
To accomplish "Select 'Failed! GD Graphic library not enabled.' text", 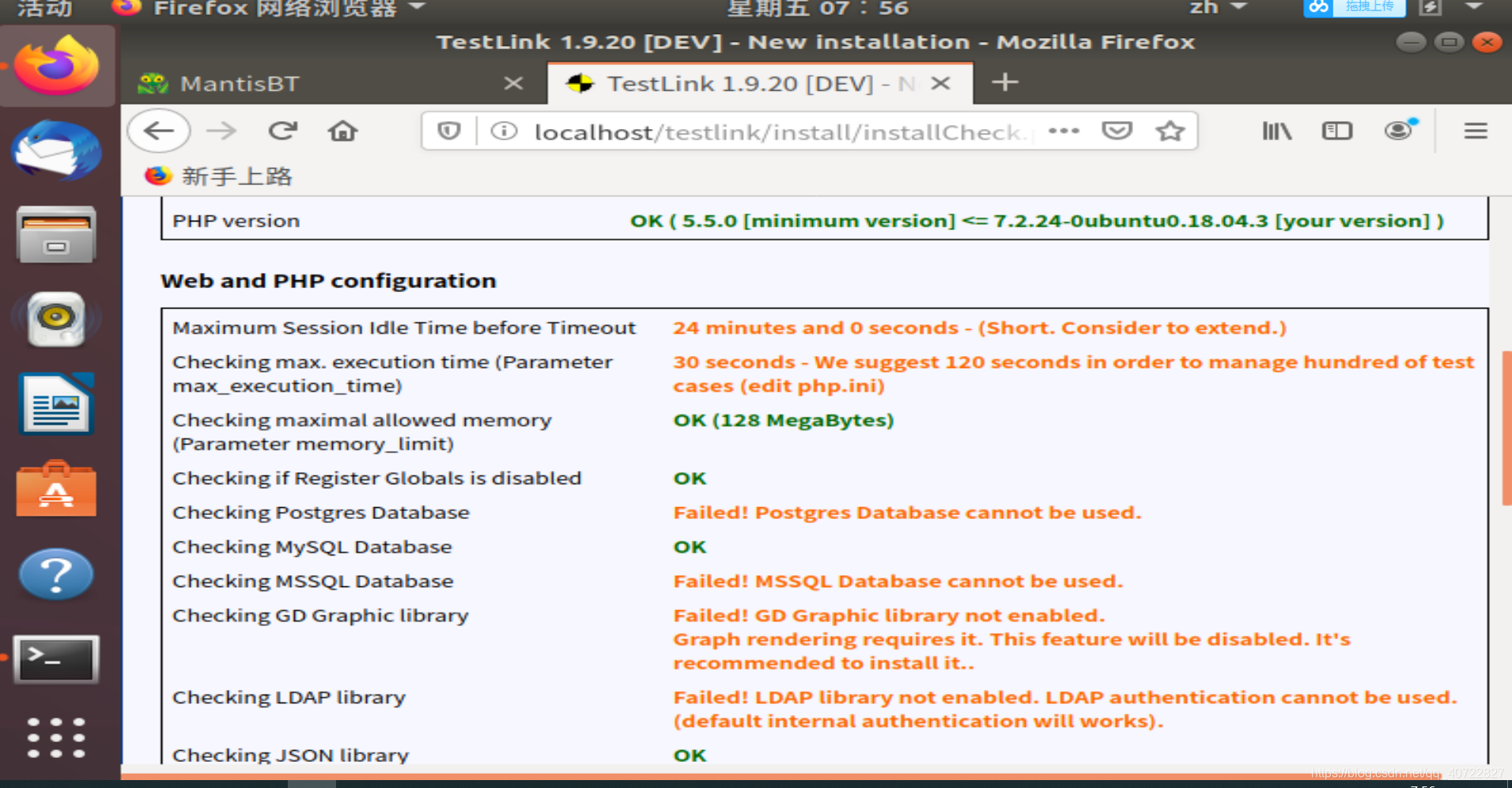I will pos(888,616).
